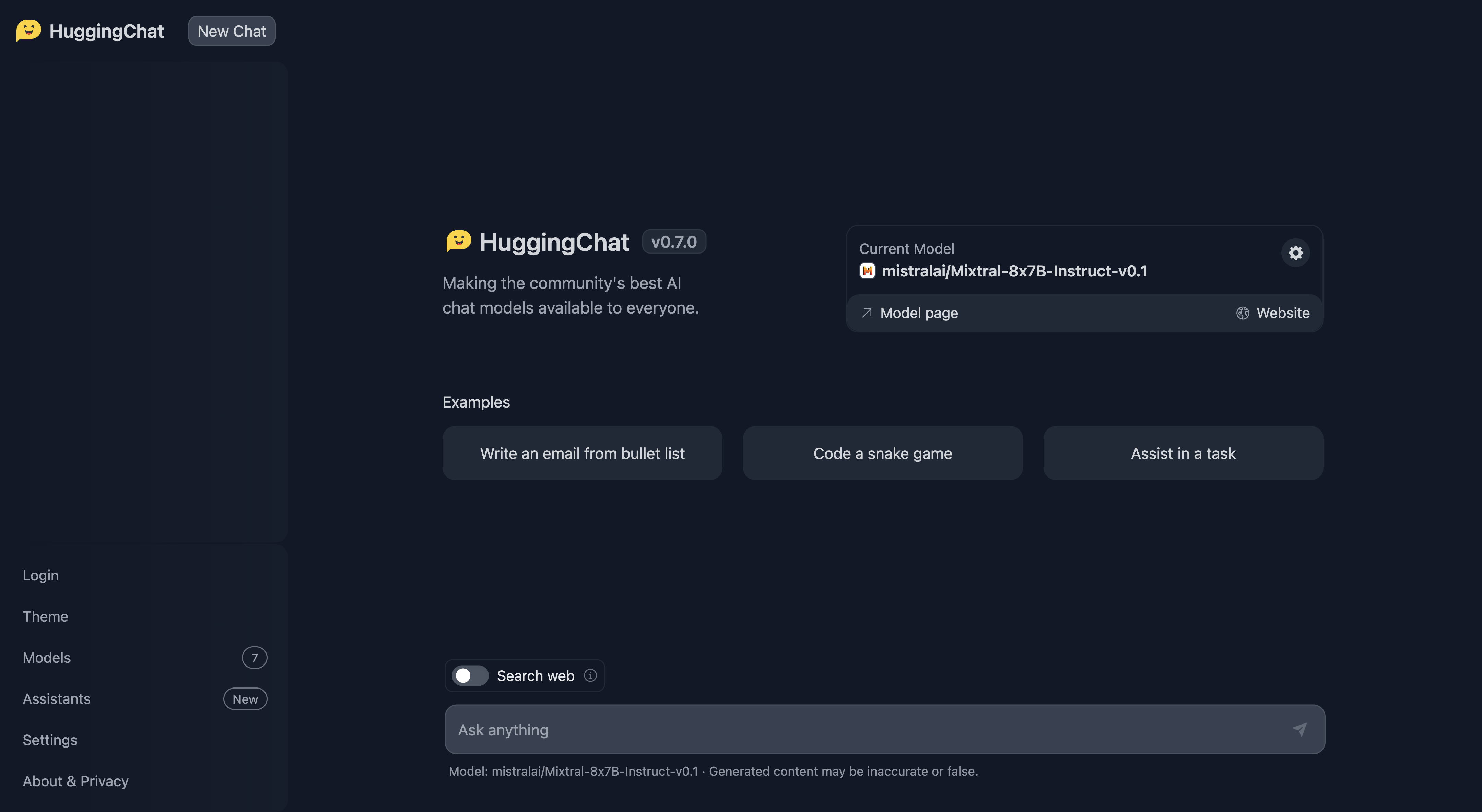Select the Write an email from bullet list example
The image size is (1482, 812).
pyautogui.click(x=582, y=453)
